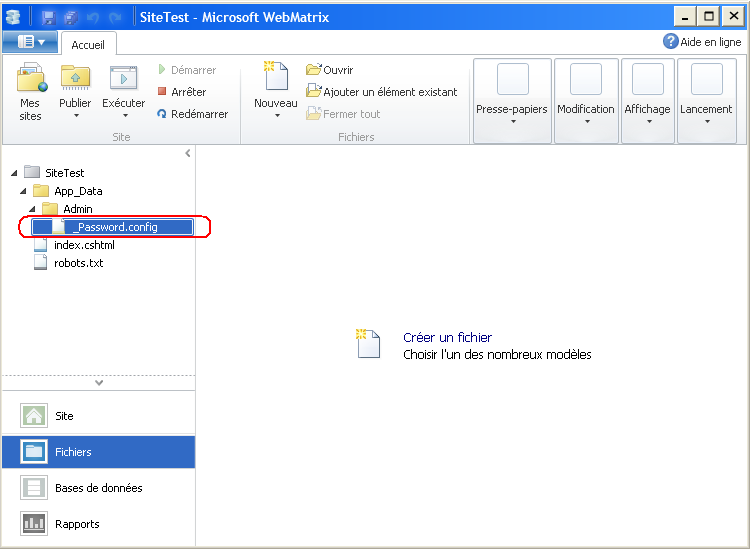Click the Exécuter run icon

123,78
